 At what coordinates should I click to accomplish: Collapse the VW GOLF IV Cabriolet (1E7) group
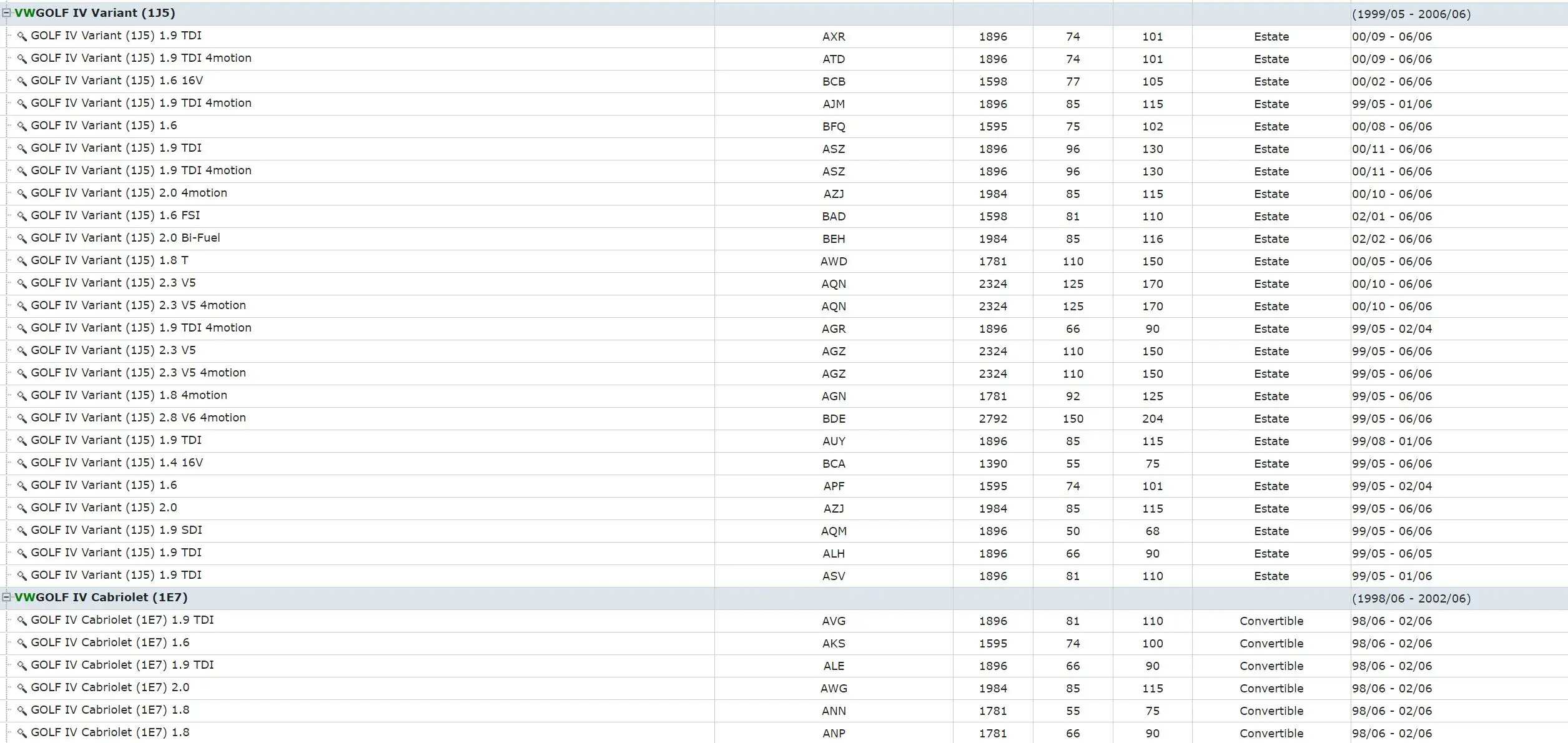tap(6, 598)
